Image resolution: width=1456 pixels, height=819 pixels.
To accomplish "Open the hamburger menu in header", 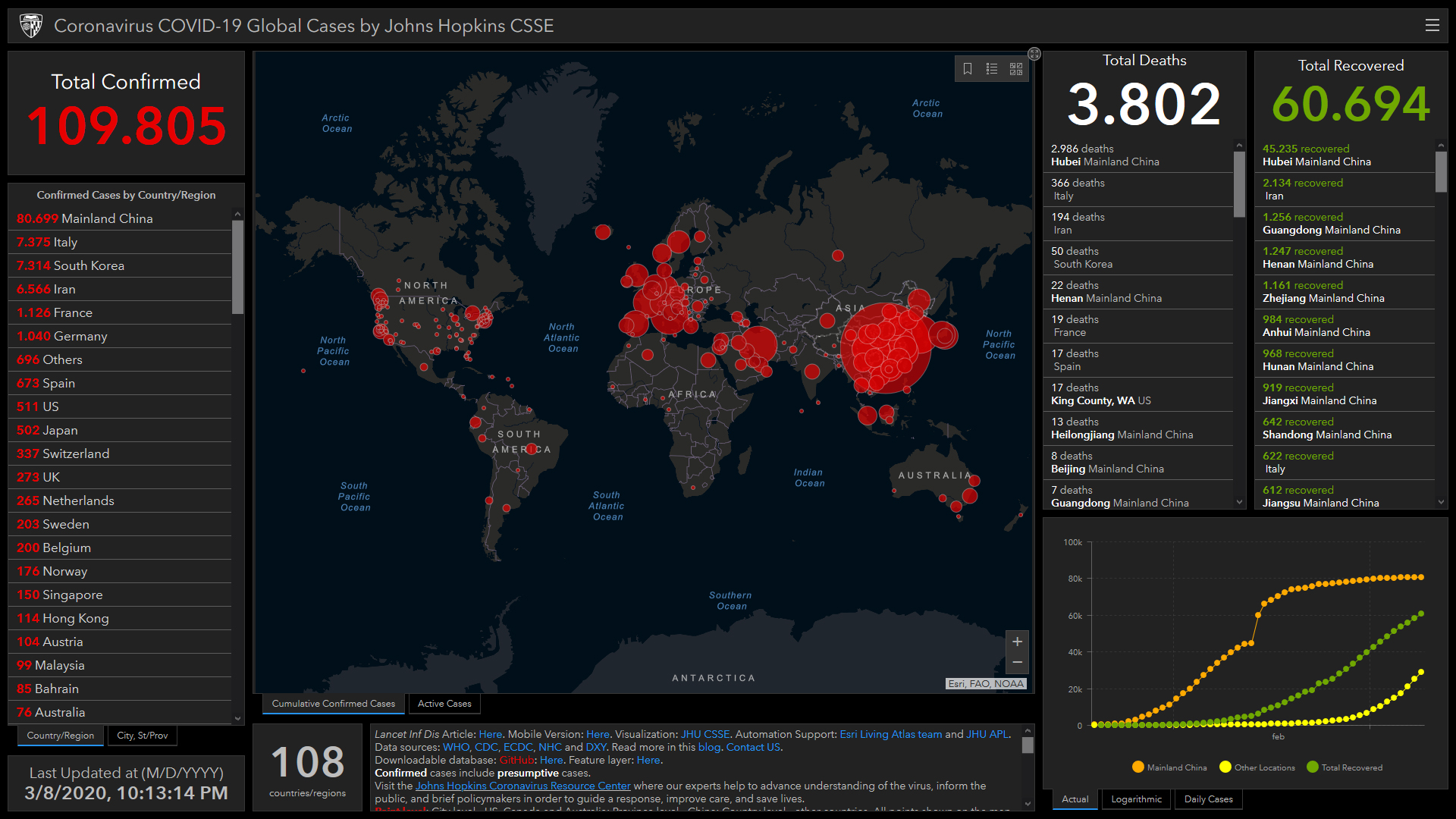I will [x=1432, y=25].
